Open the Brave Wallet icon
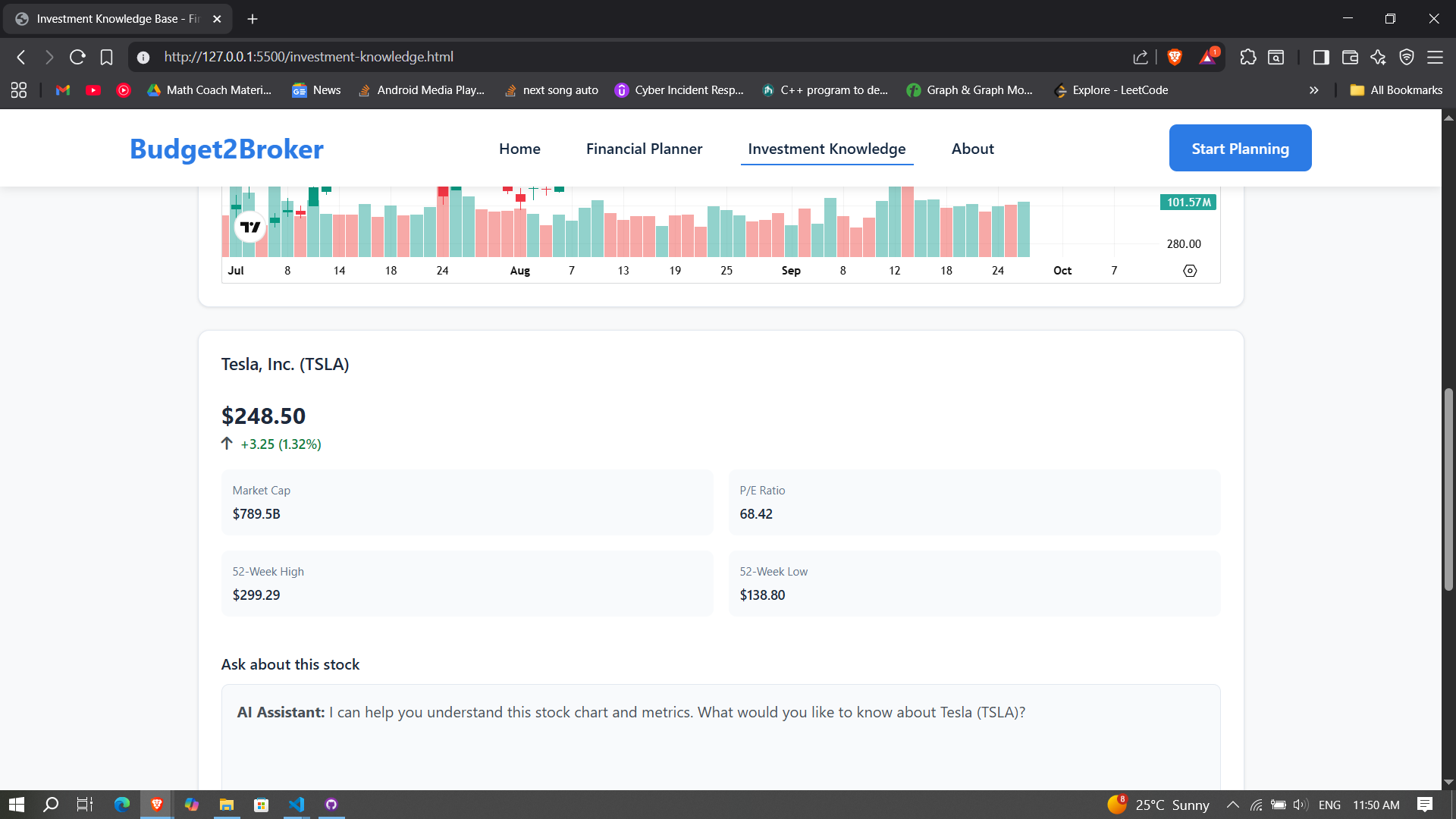Screen dimensions: 1456x819 [x=1350, y=57]
